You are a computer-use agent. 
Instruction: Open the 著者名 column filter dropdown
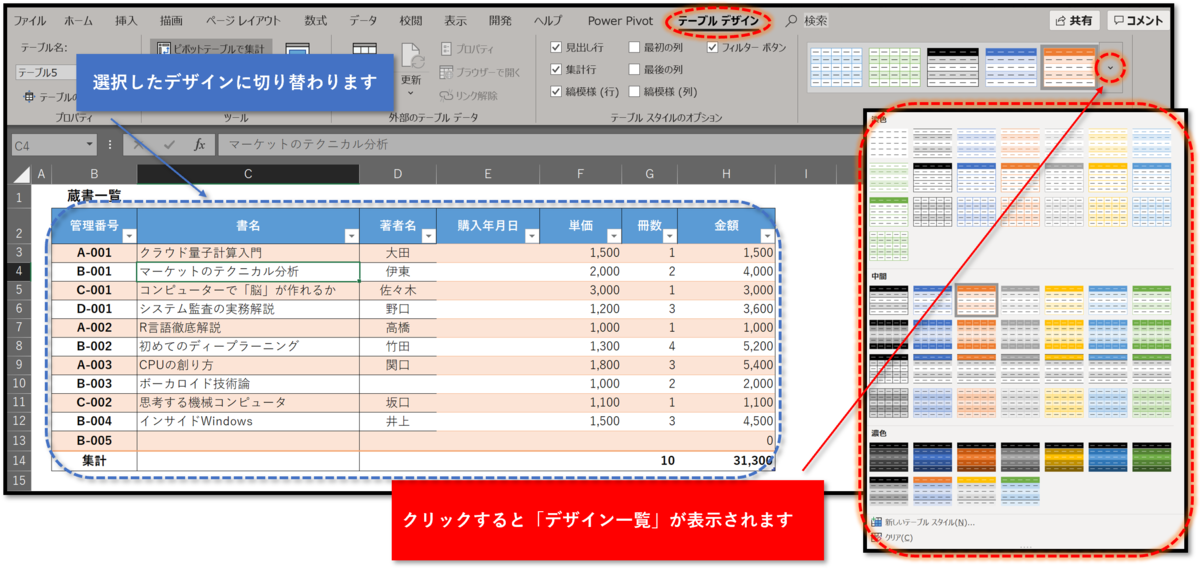click(428, 236)
